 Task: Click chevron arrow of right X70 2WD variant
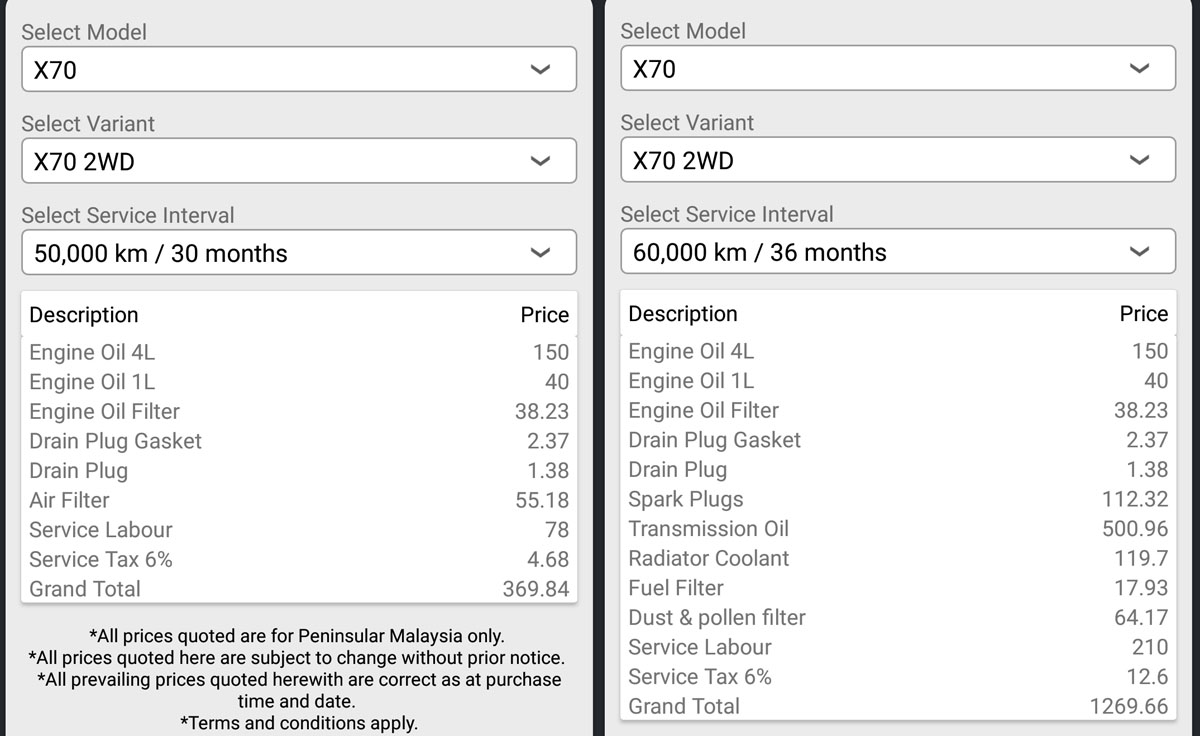[x=1139, y=161]
